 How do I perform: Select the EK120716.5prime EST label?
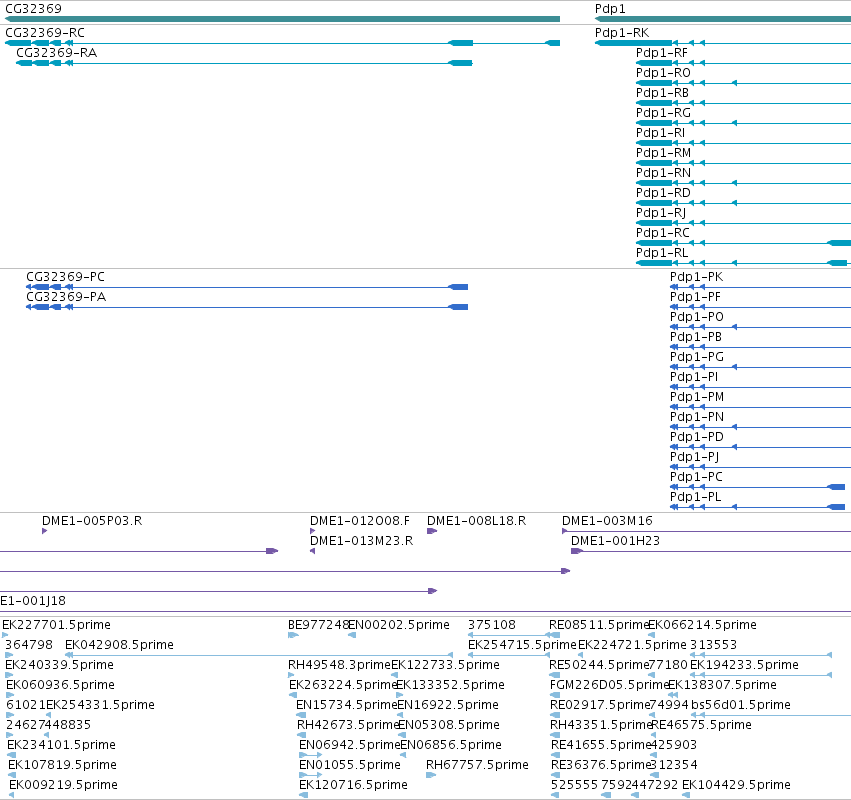[353, 786]
